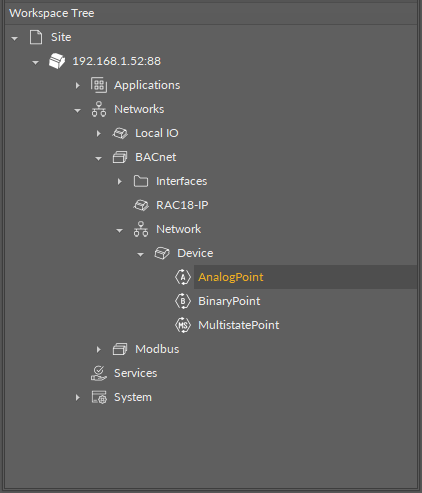Expand the Interfaces folder arrow
The height and width of the screenshot is (493, 422).
coord(119,181)
